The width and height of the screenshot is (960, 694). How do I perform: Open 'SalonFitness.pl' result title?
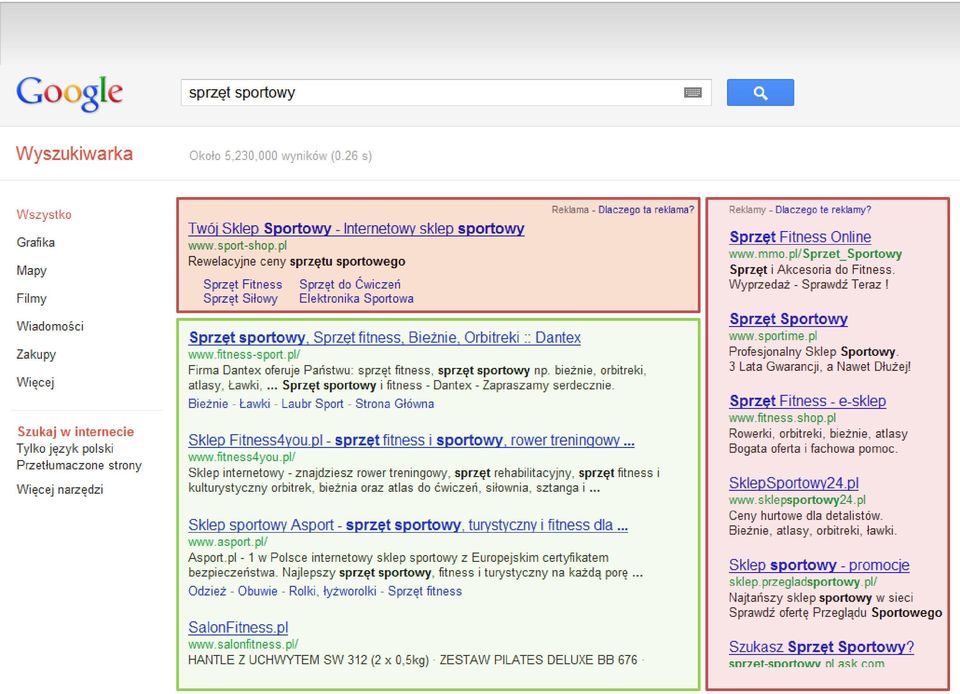238,627
